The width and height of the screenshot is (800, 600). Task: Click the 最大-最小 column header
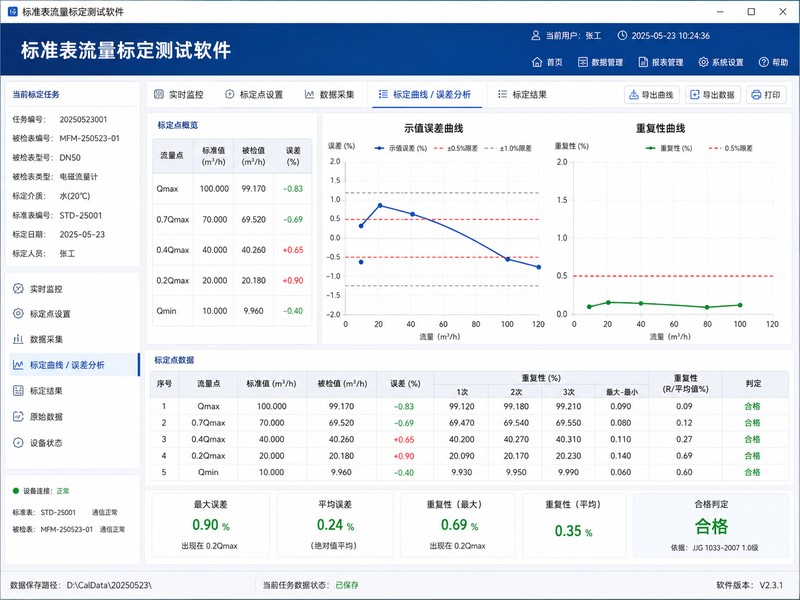[x=621, y=392]
